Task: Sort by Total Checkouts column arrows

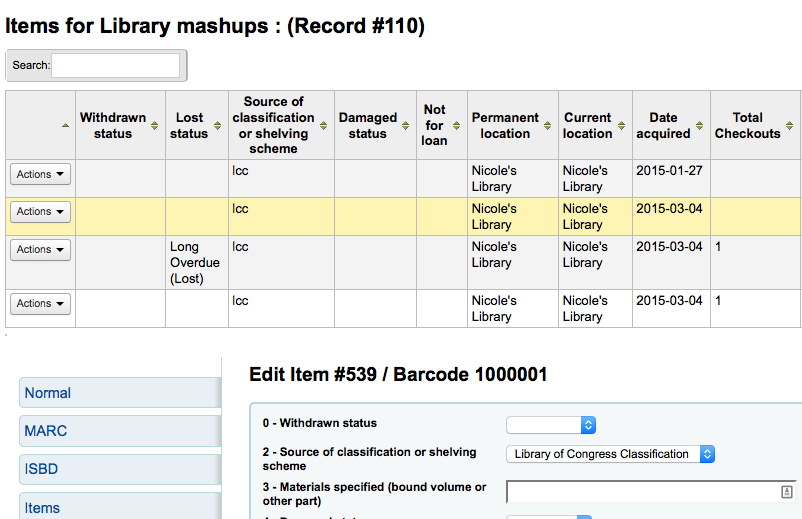Action: pos(790,125)
